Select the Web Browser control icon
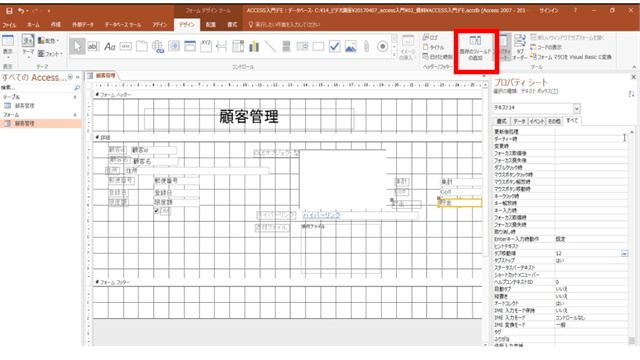The height and width of the screenshot is (360, 640). pos(174,47)
